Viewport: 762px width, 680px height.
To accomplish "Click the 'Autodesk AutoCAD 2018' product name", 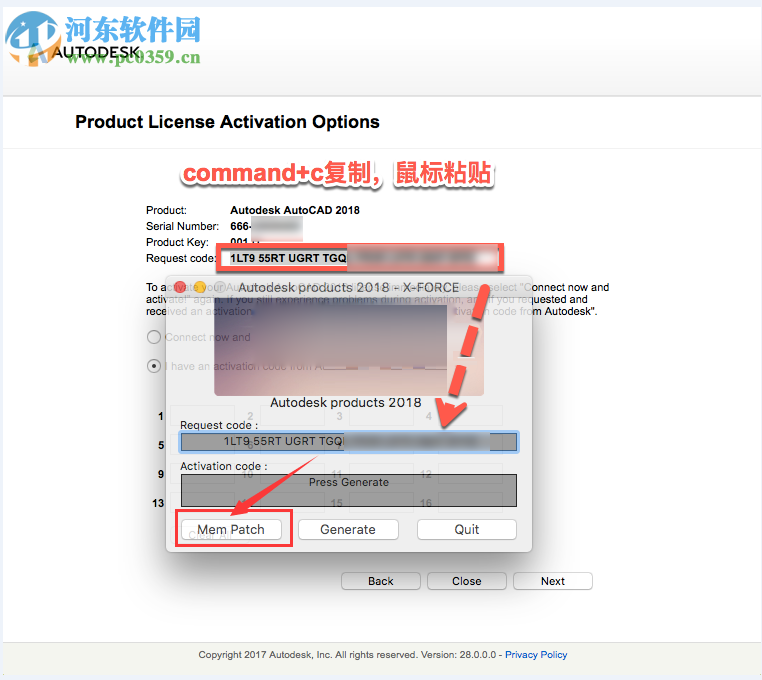I will 295,210.
